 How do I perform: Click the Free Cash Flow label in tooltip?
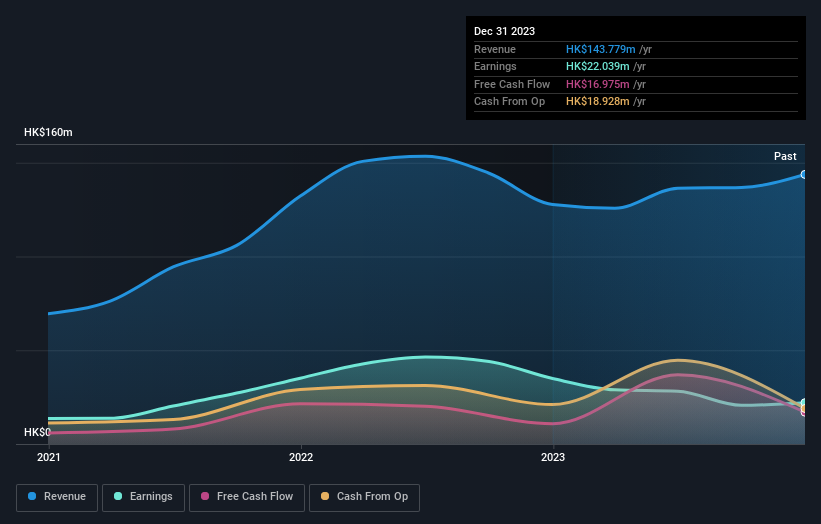coord(512,84)
